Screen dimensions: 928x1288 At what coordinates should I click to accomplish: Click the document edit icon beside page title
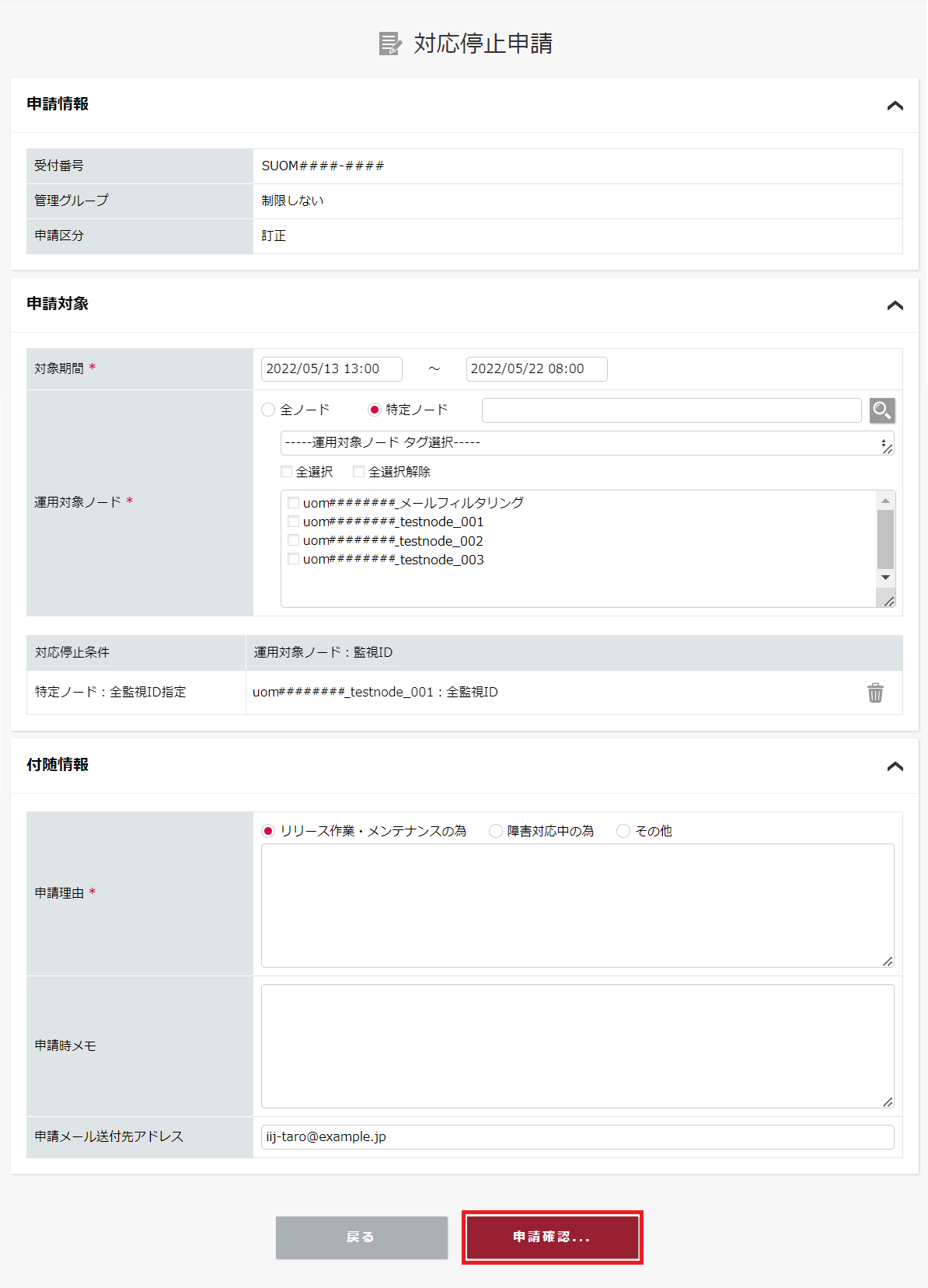pyautogui.click(x=390, y=44)
